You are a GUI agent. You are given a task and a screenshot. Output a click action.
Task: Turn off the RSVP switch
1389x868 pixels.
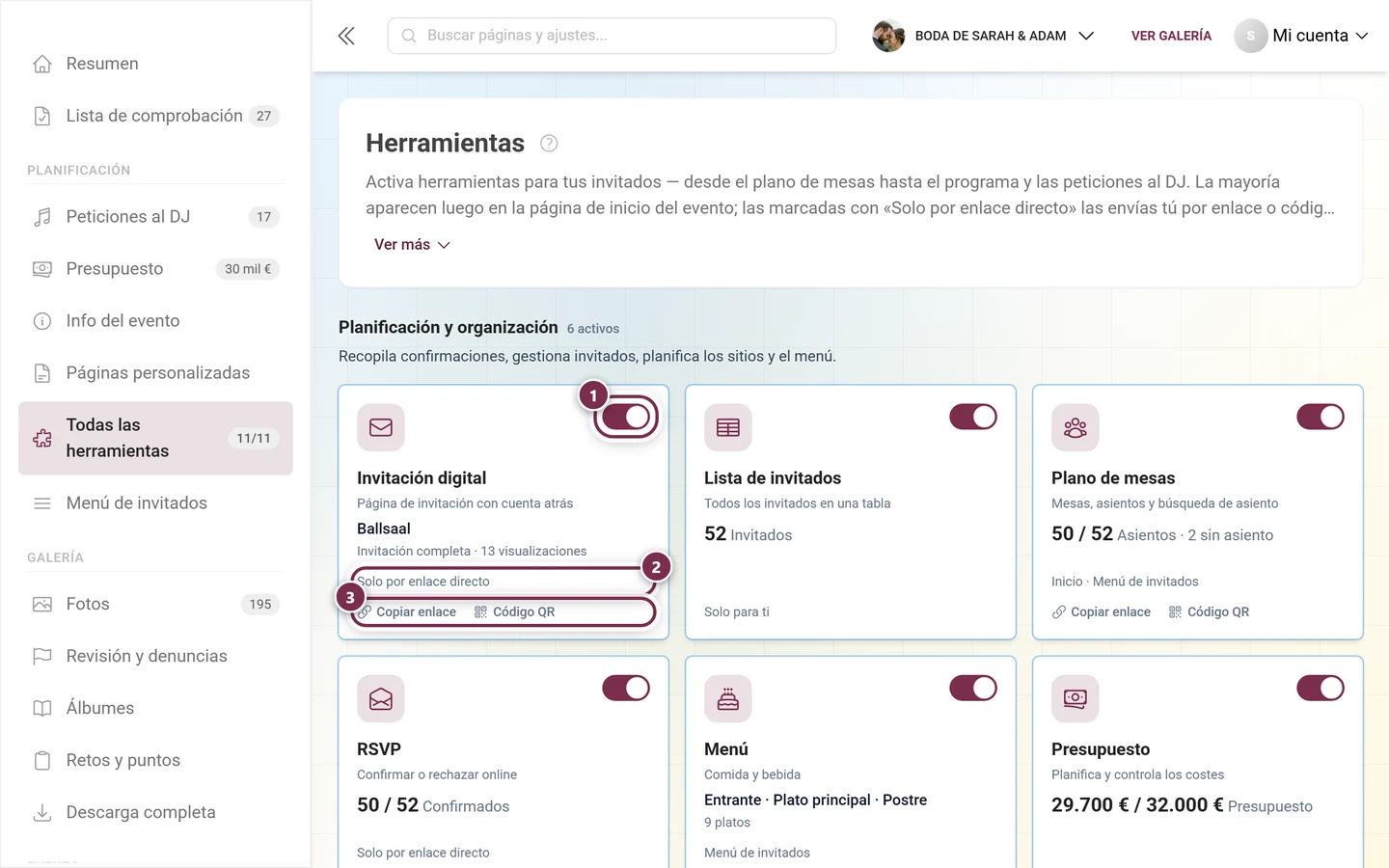[626, 688]
